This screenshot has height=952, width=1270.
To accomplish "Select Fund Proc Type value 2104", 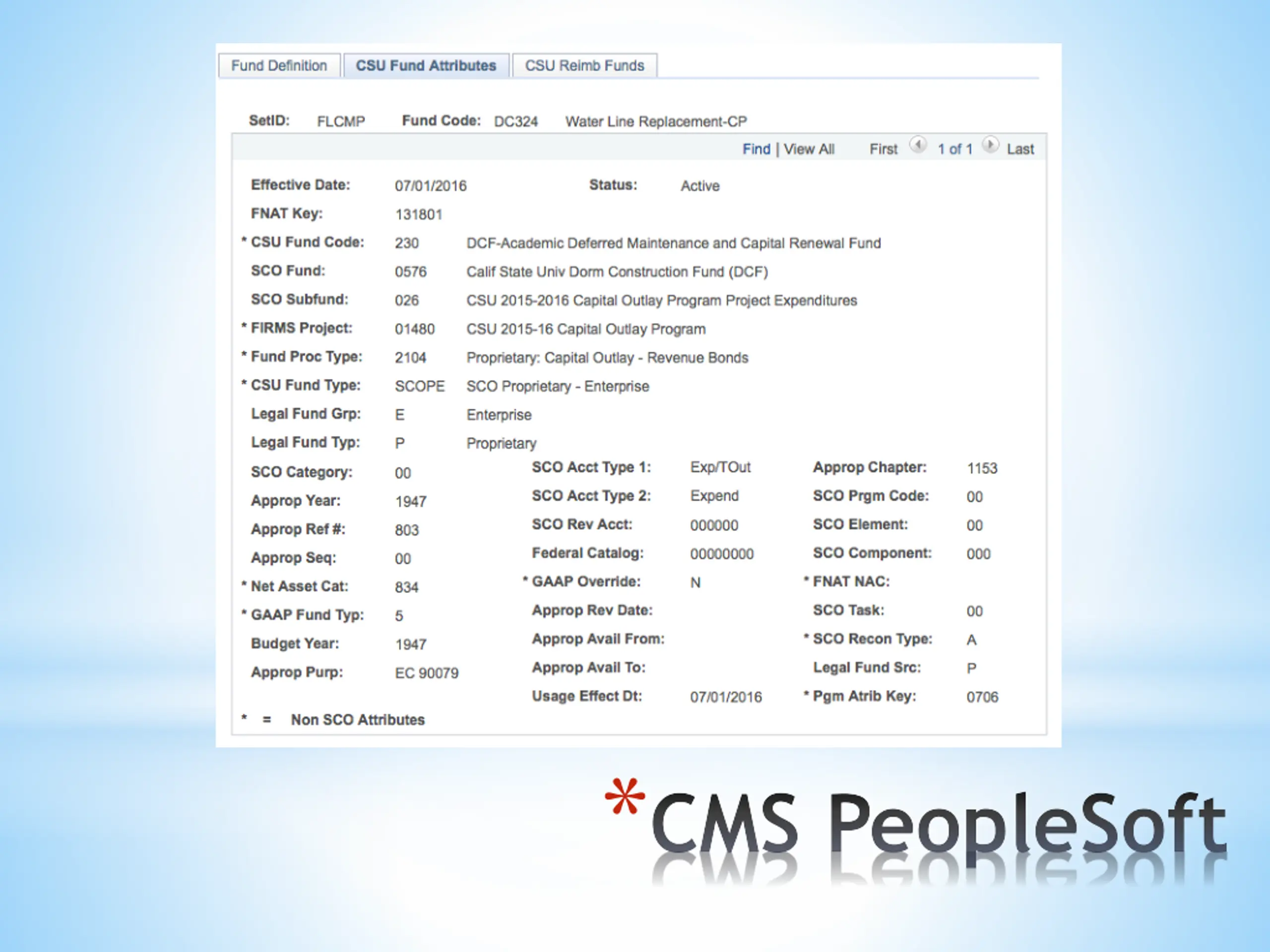I will coord(410,358).
